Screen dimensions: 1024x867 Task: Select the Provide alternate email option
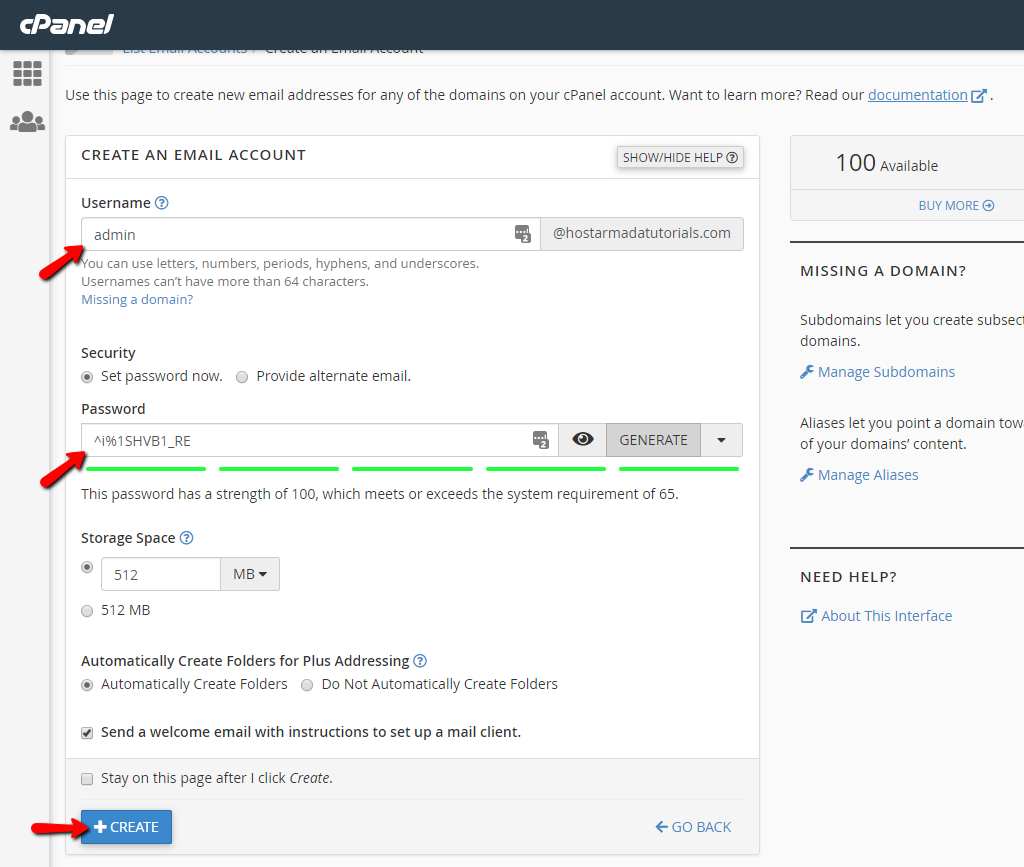243,377
